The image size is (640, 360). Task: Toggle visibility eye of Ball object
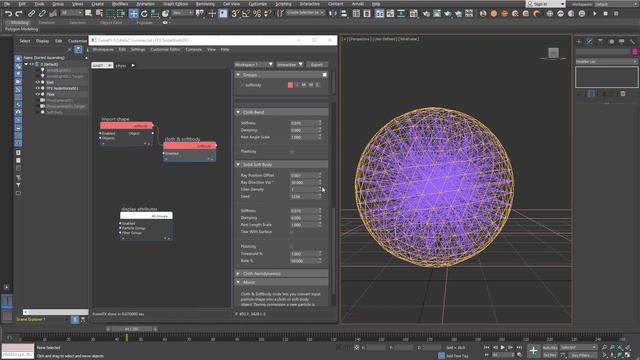(37, 82)
